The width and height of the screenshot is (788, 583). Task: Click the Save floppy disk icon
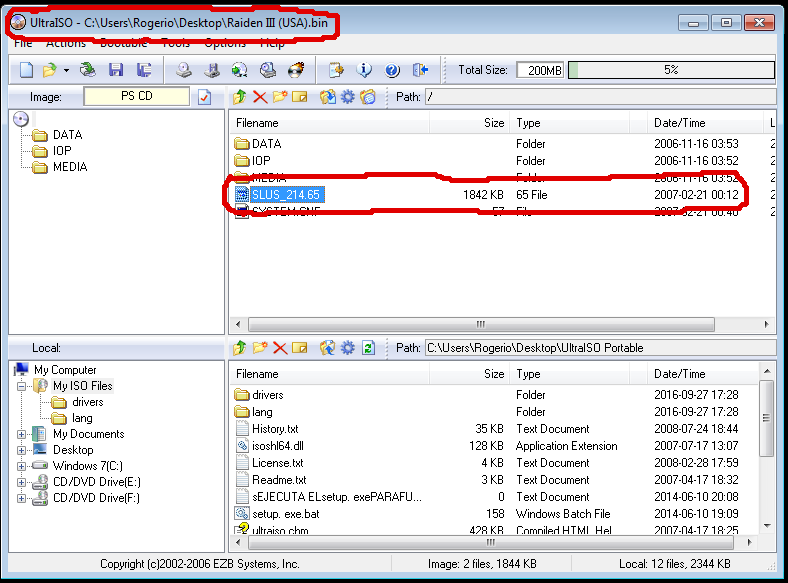click(x=116, y=70)
